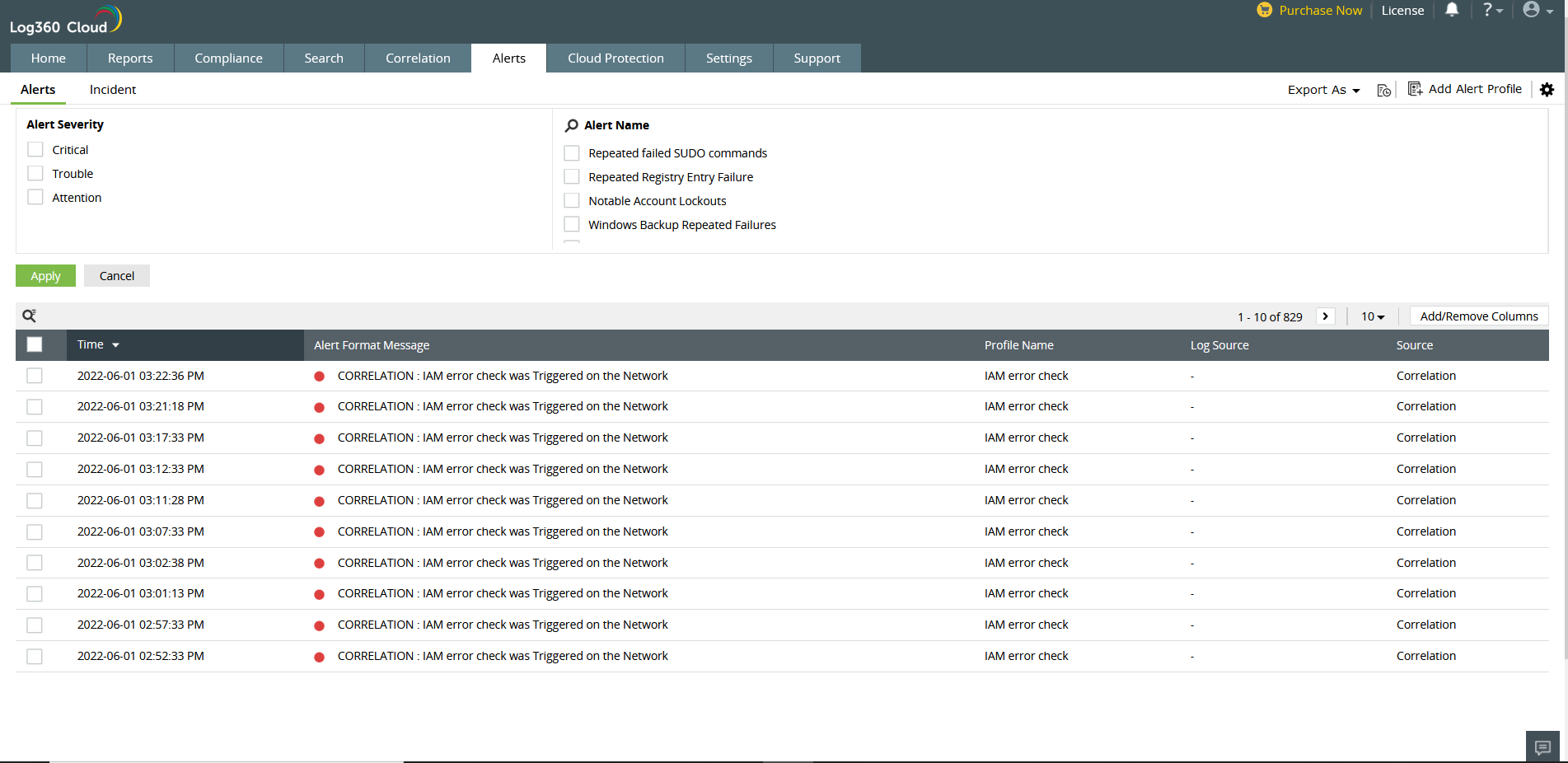Open the user account dropdown
The image size is (1568, 763).
[1537, 10]
